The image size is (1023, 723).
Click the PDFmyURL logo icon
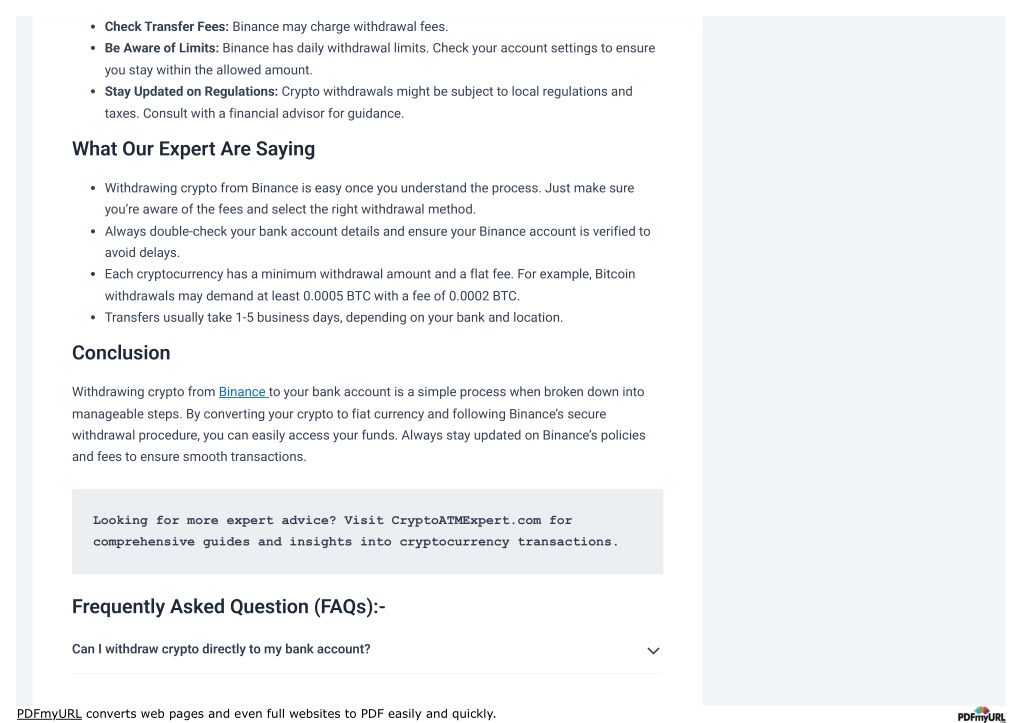point(981,715)
